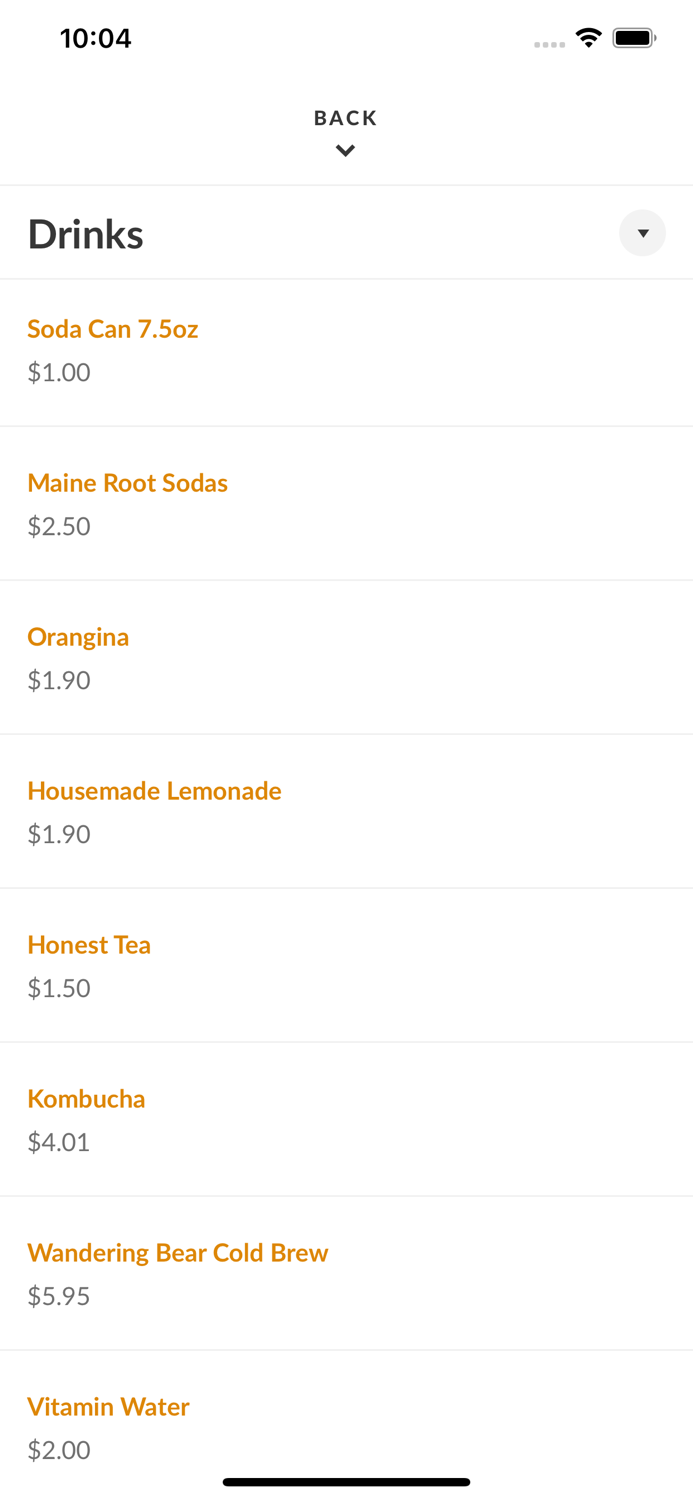Image resolution: width=693 pixels, height=1500 pixels.
Task: Go back using the BACK label
Action: [345, 117]
